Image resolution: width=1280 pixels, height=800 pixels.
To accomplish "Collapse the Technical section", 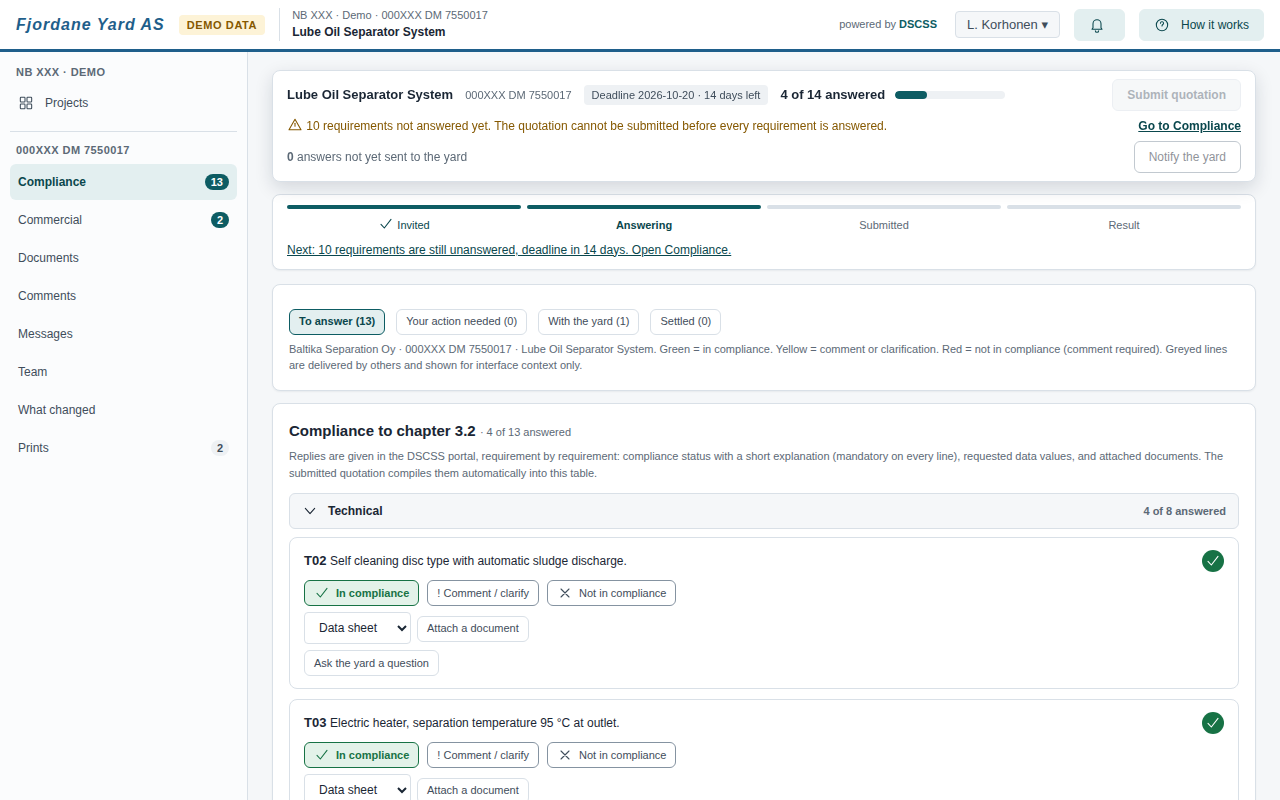I will coord(764,511).
